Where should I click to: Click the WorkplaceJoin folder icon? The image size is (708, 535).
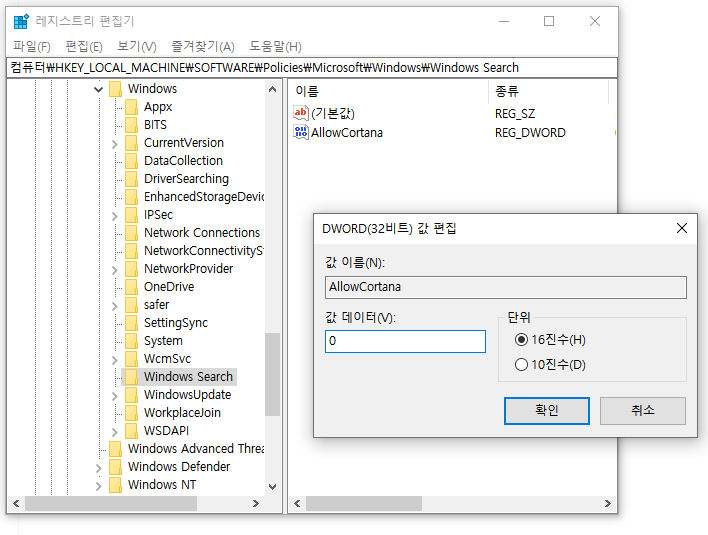(131, 413)
